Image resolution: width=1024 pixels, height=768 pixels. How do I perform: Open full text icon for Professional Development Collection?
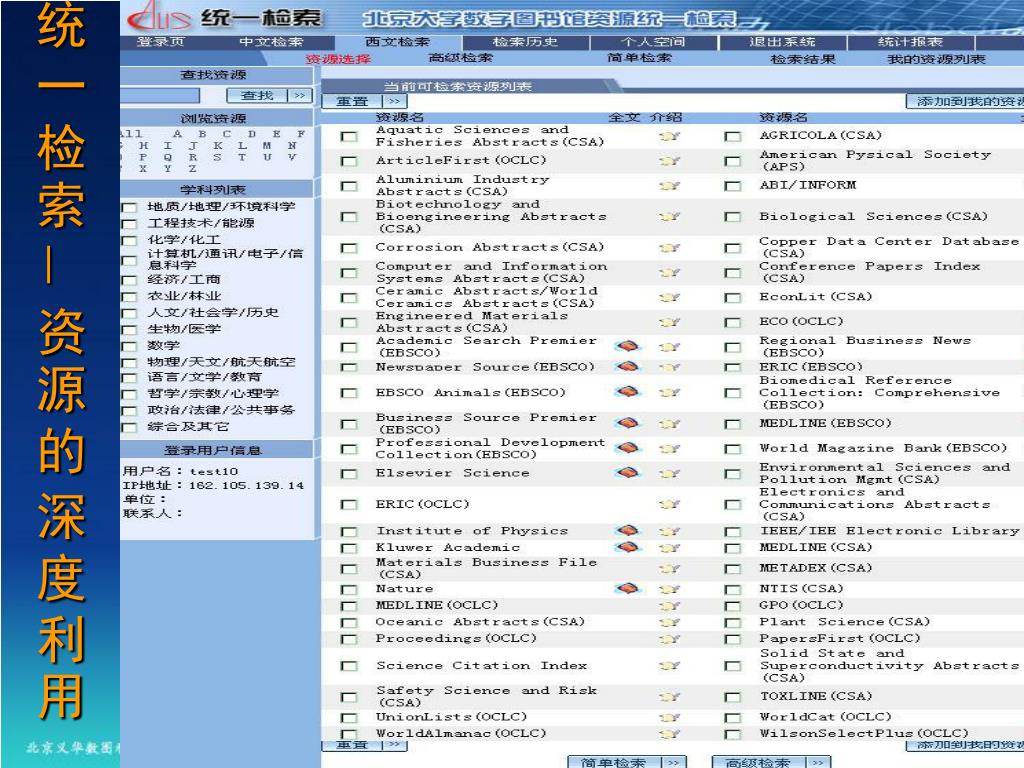(x=627, y=448)
